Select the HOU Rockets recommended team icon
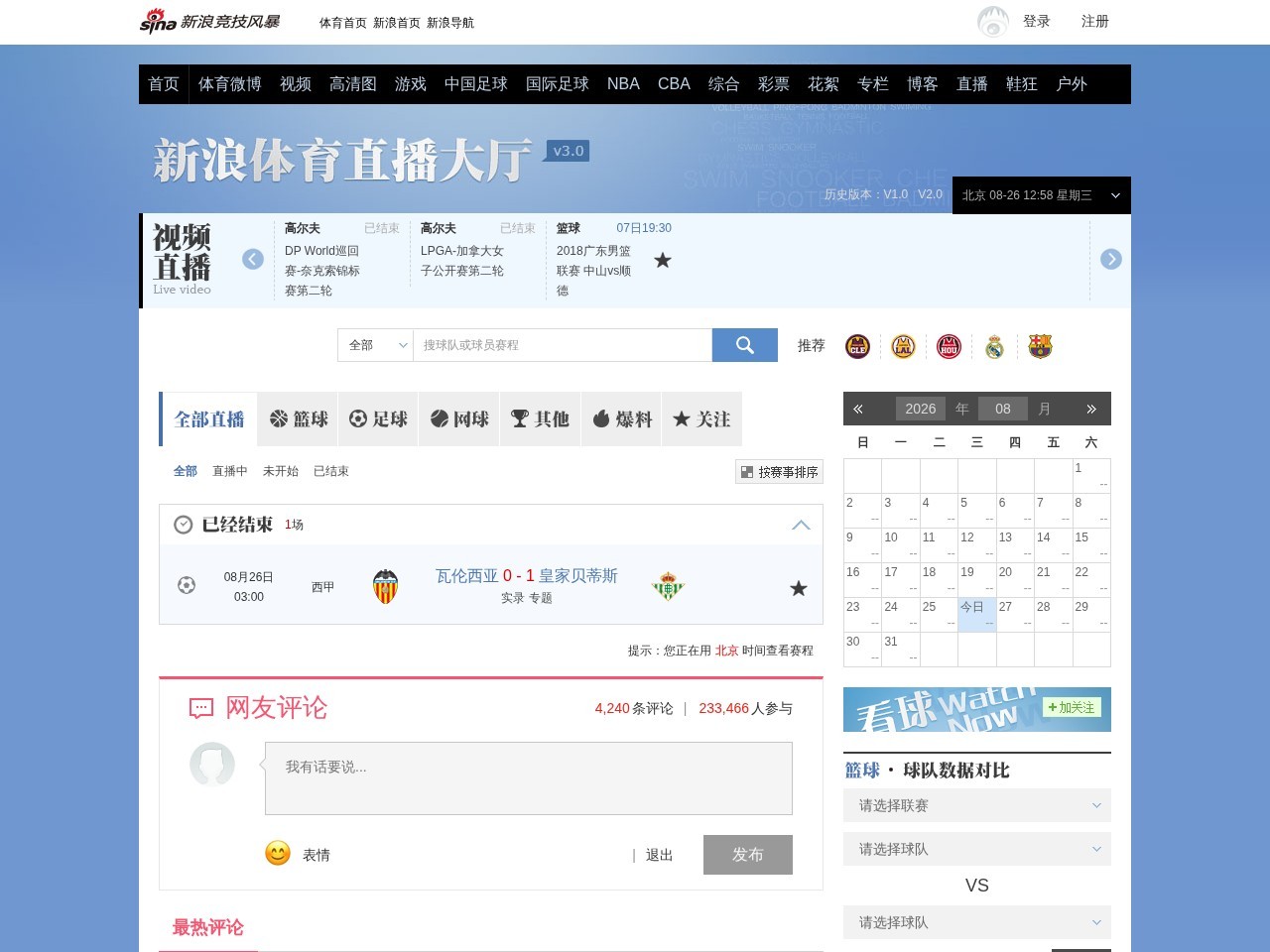The image size is (1270, 952). (949, 346)
